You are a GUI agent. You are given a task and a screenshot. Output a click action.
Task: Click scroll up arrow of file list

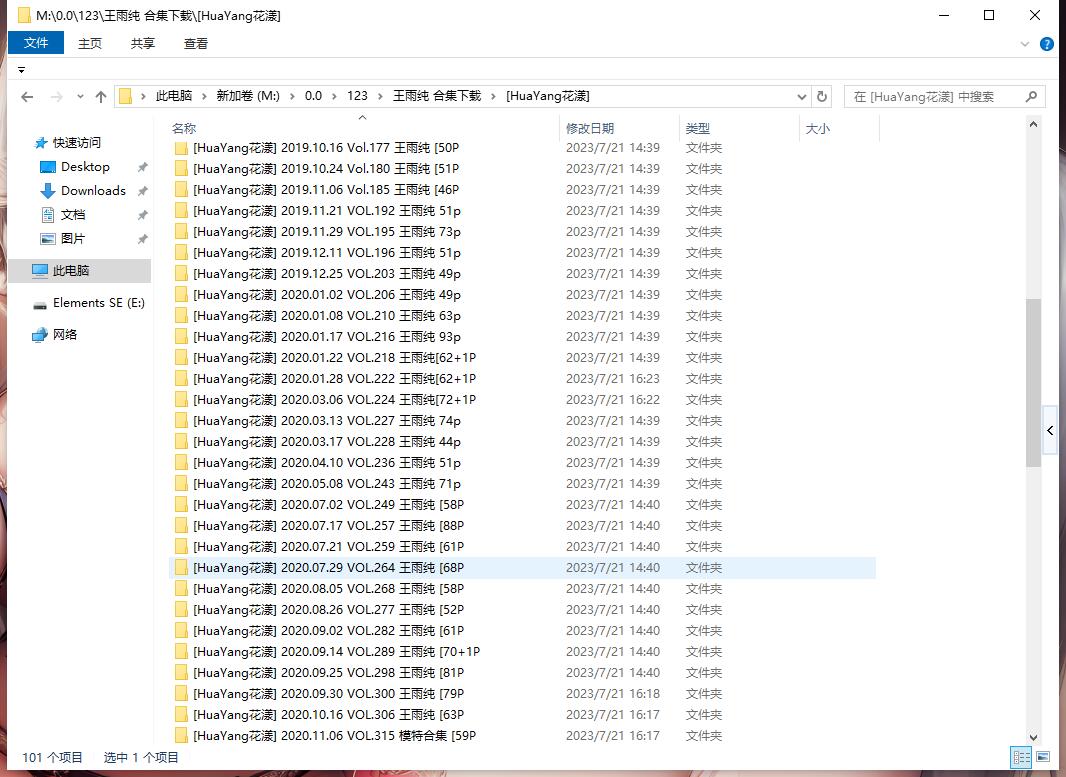click(x=1033, y=124)
